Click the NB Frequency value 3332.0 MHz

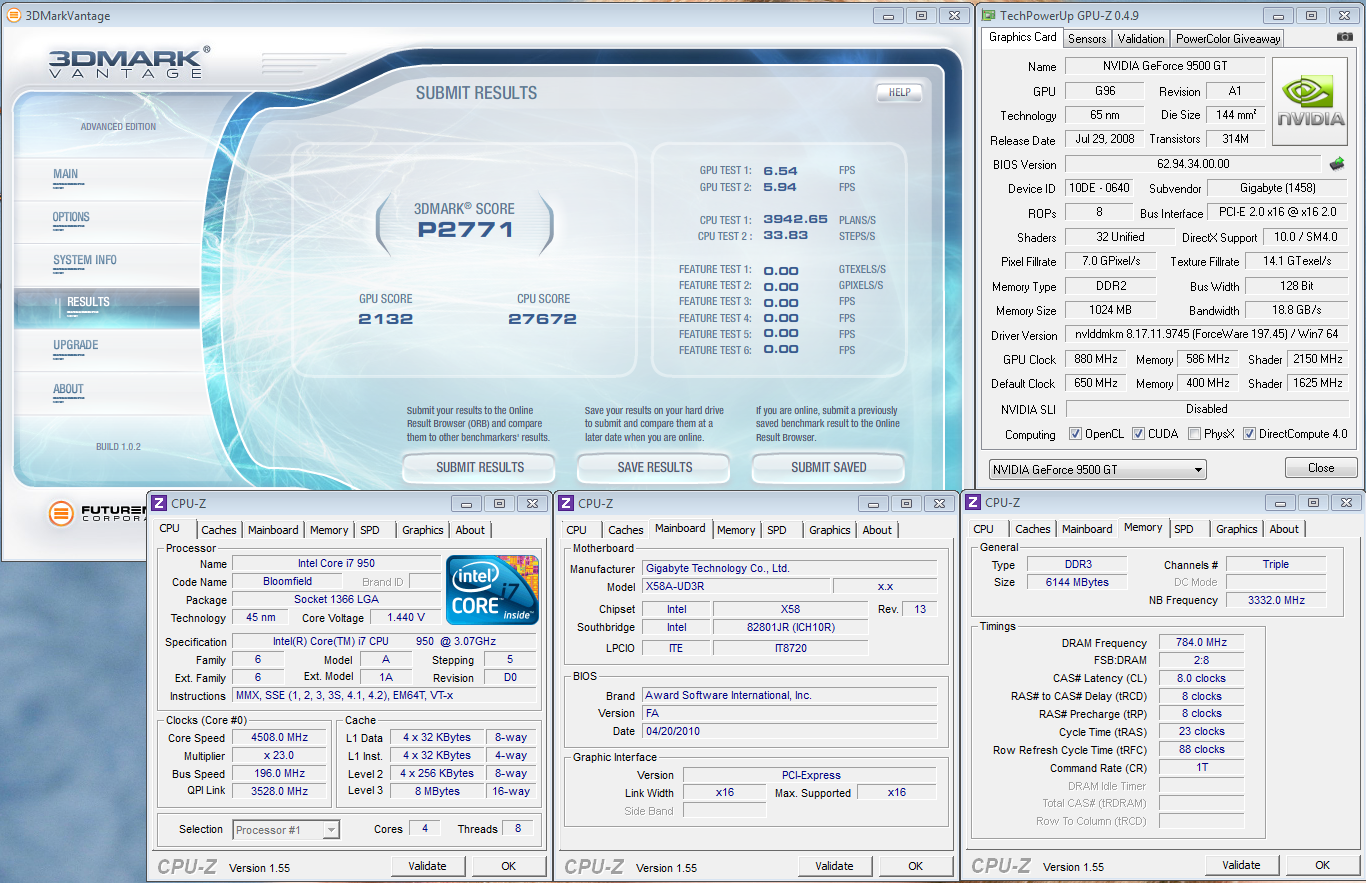[x=1276, y=600]
